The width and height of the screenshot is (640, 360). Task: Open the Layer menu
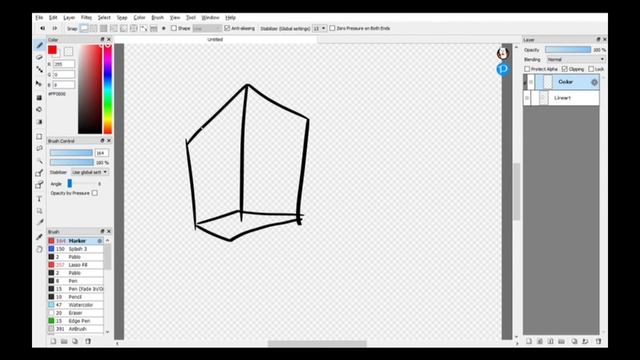69,18
